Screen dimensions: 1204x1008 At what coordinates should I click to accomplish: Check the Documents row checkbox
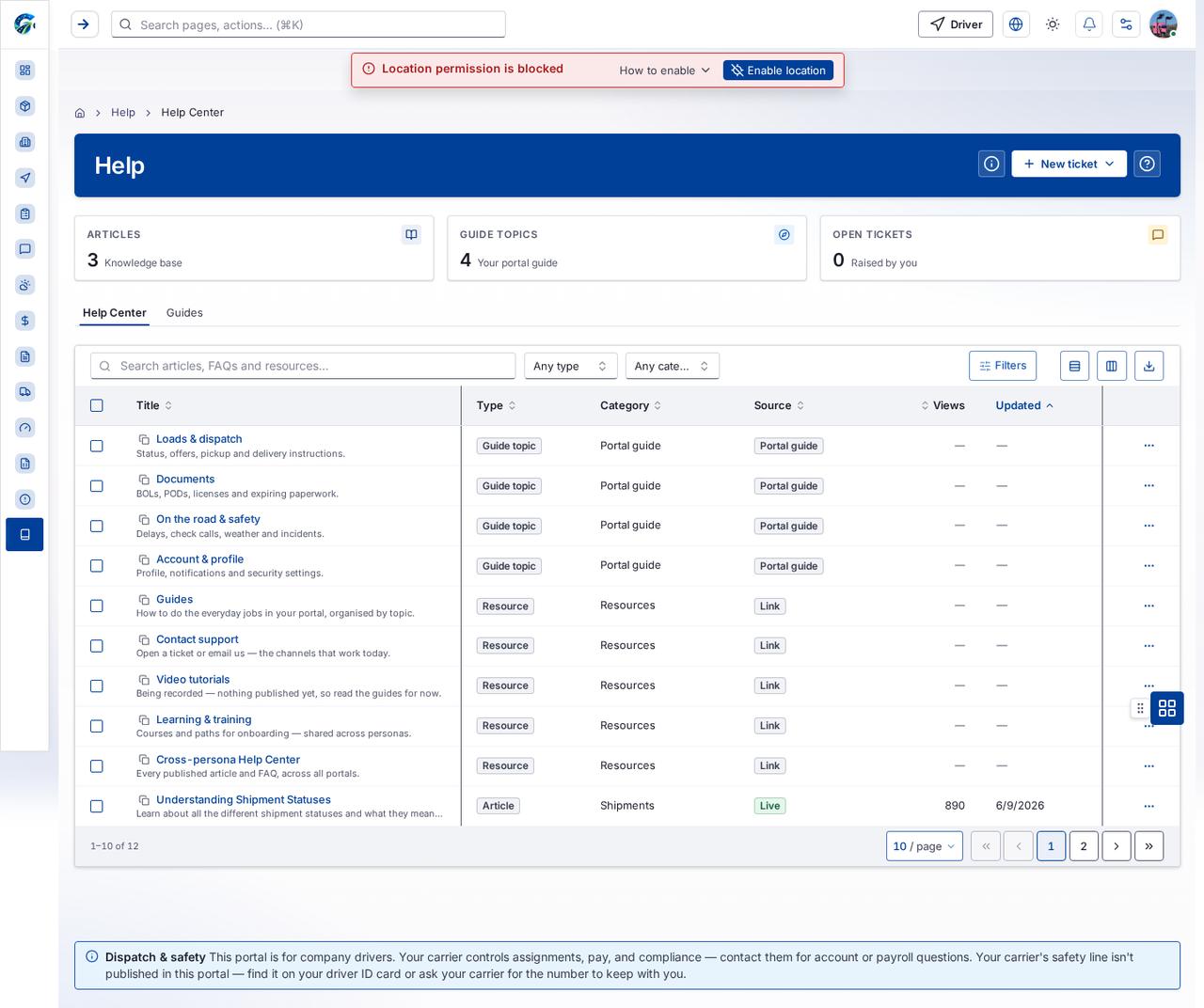[96, 486]
